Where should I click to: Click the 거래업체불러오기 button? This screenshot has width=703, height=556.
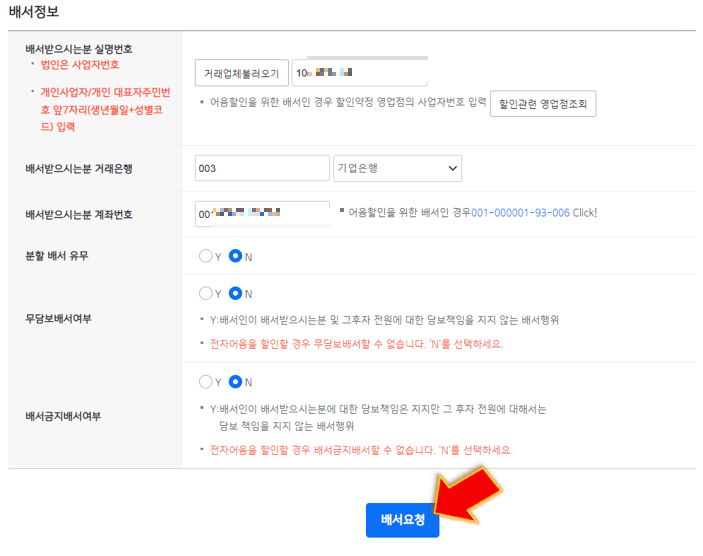242,73
